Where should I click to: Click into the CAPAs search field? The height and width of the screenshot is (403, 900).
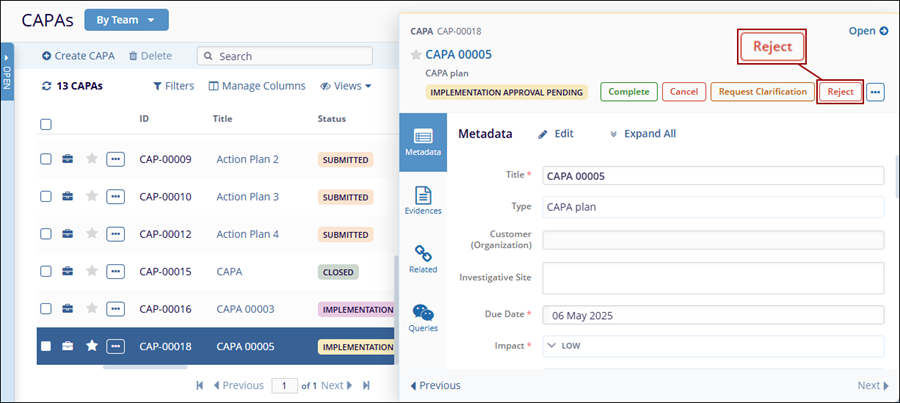(285, 56)
